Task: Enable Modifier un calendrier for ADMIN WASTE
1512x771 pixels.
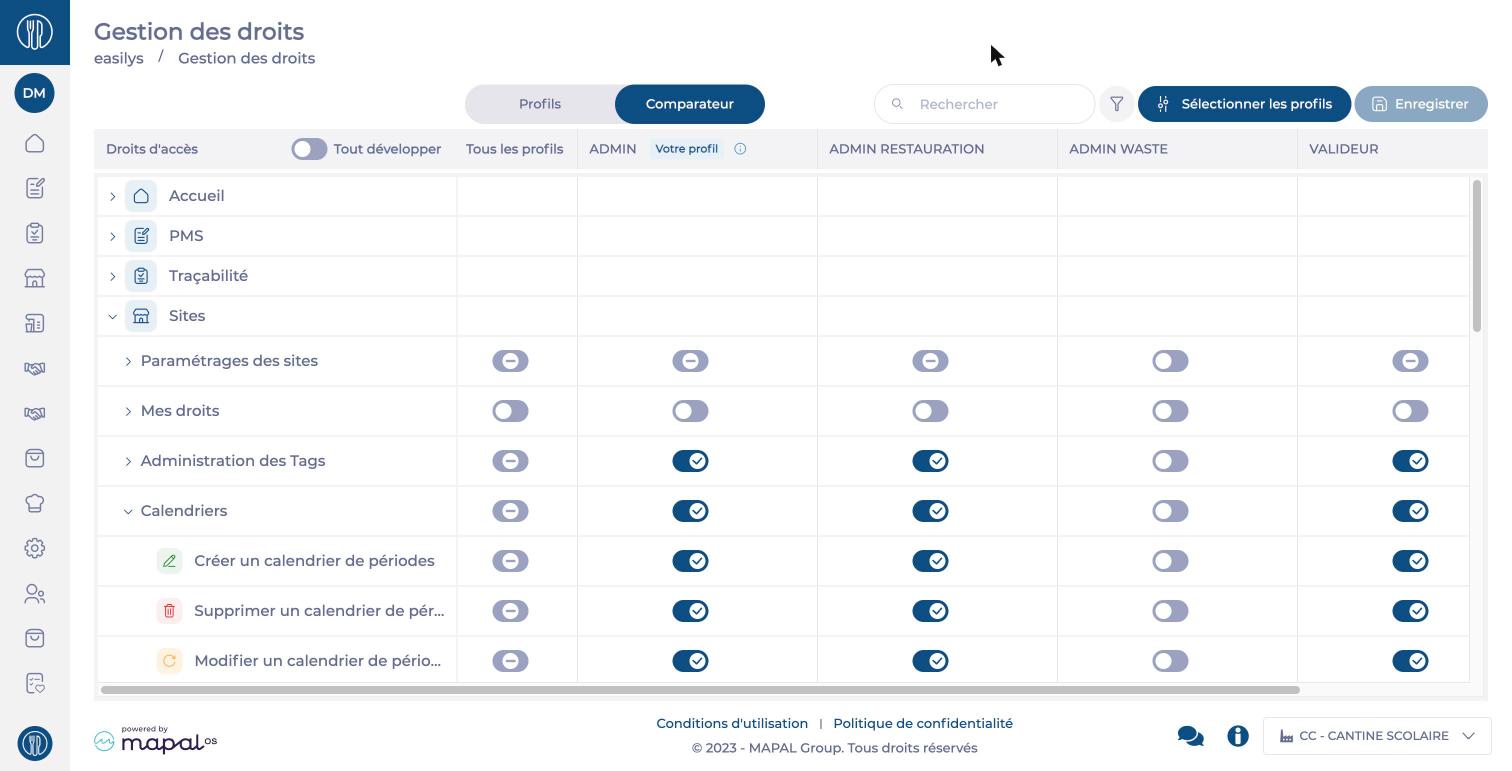Action: point(1170,661)
